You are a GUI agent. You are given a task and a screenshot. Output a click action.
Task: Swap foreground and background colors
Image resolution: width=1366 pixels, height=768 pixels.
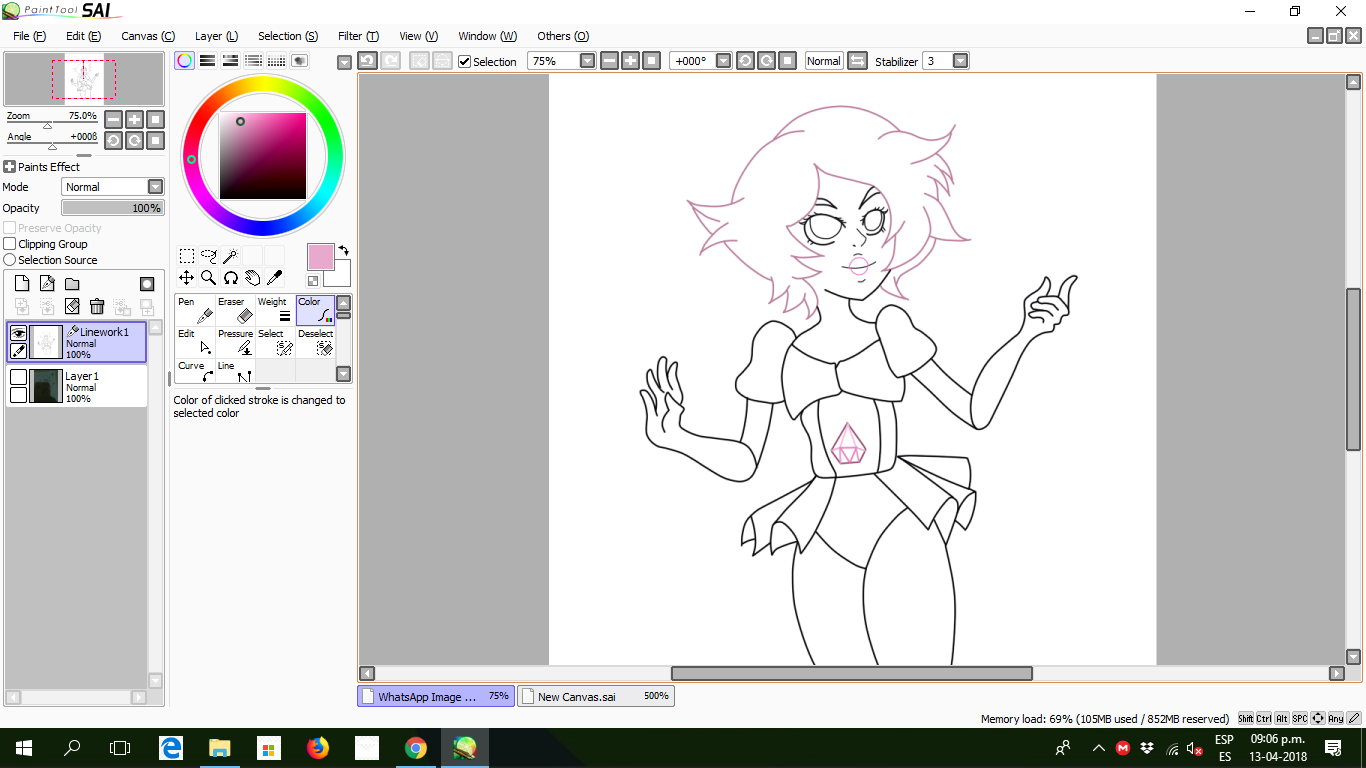tap(344, 250)
